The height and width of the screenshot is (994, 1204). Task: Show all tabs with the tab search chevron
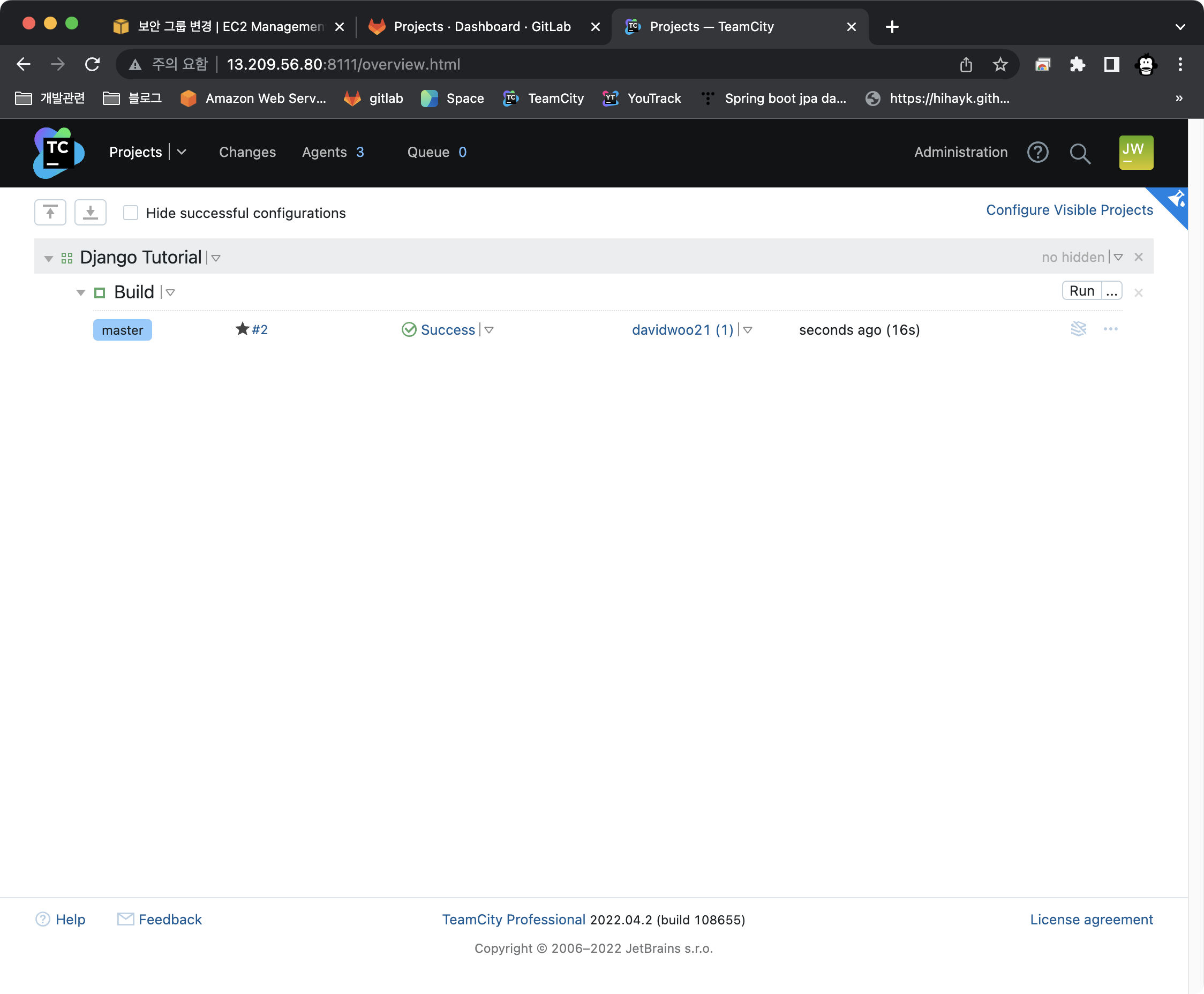pyautogui.click(x=1180, y=27)
